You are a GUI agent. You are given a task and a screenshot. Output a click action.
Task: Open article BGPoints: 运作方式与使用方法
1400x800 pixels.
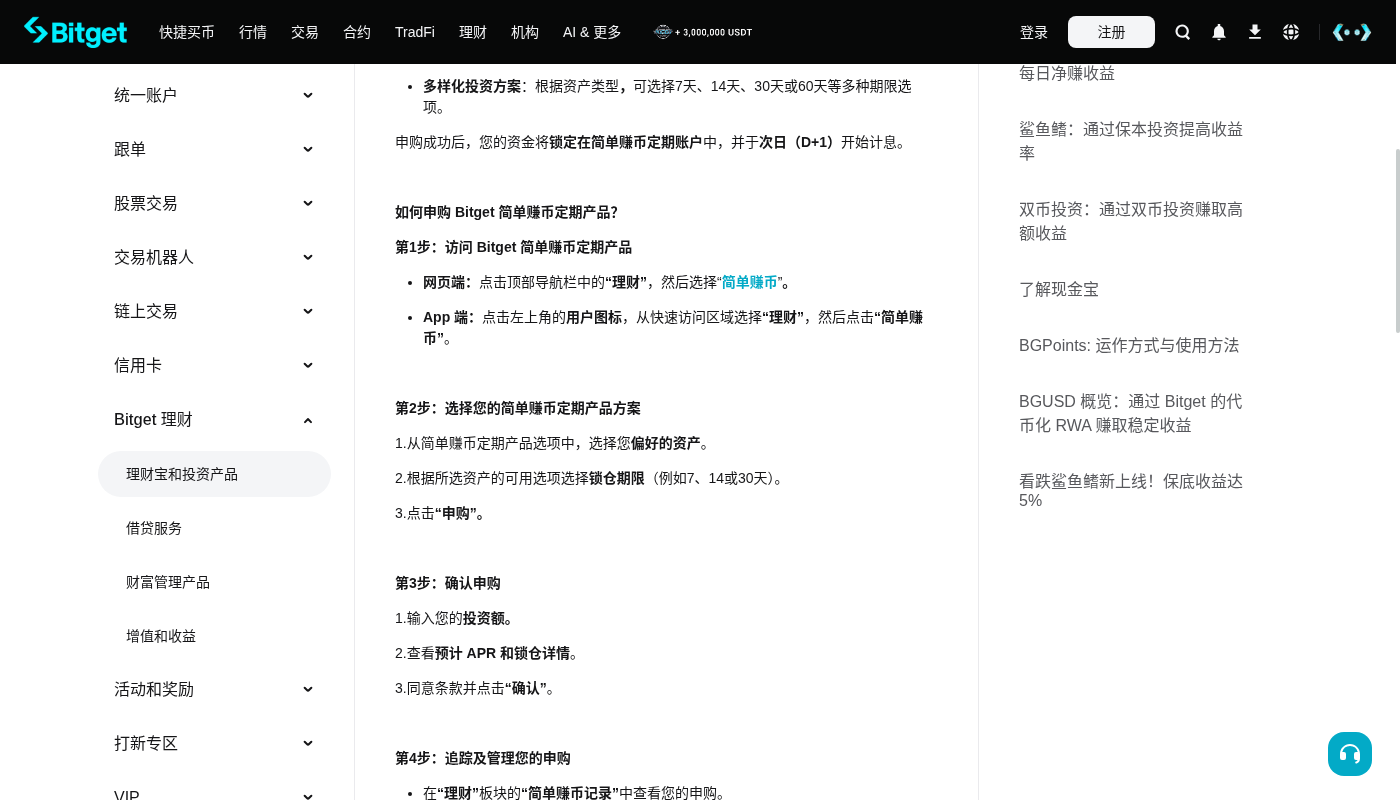1129,345
